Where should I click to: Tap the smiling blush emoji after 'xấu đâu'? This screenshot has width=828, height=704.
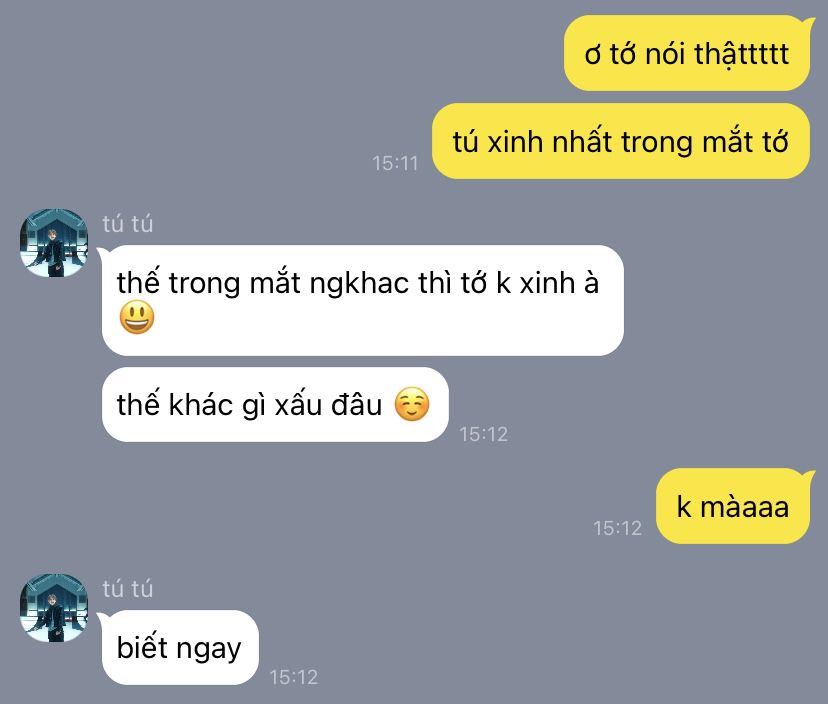click(412, 405)
